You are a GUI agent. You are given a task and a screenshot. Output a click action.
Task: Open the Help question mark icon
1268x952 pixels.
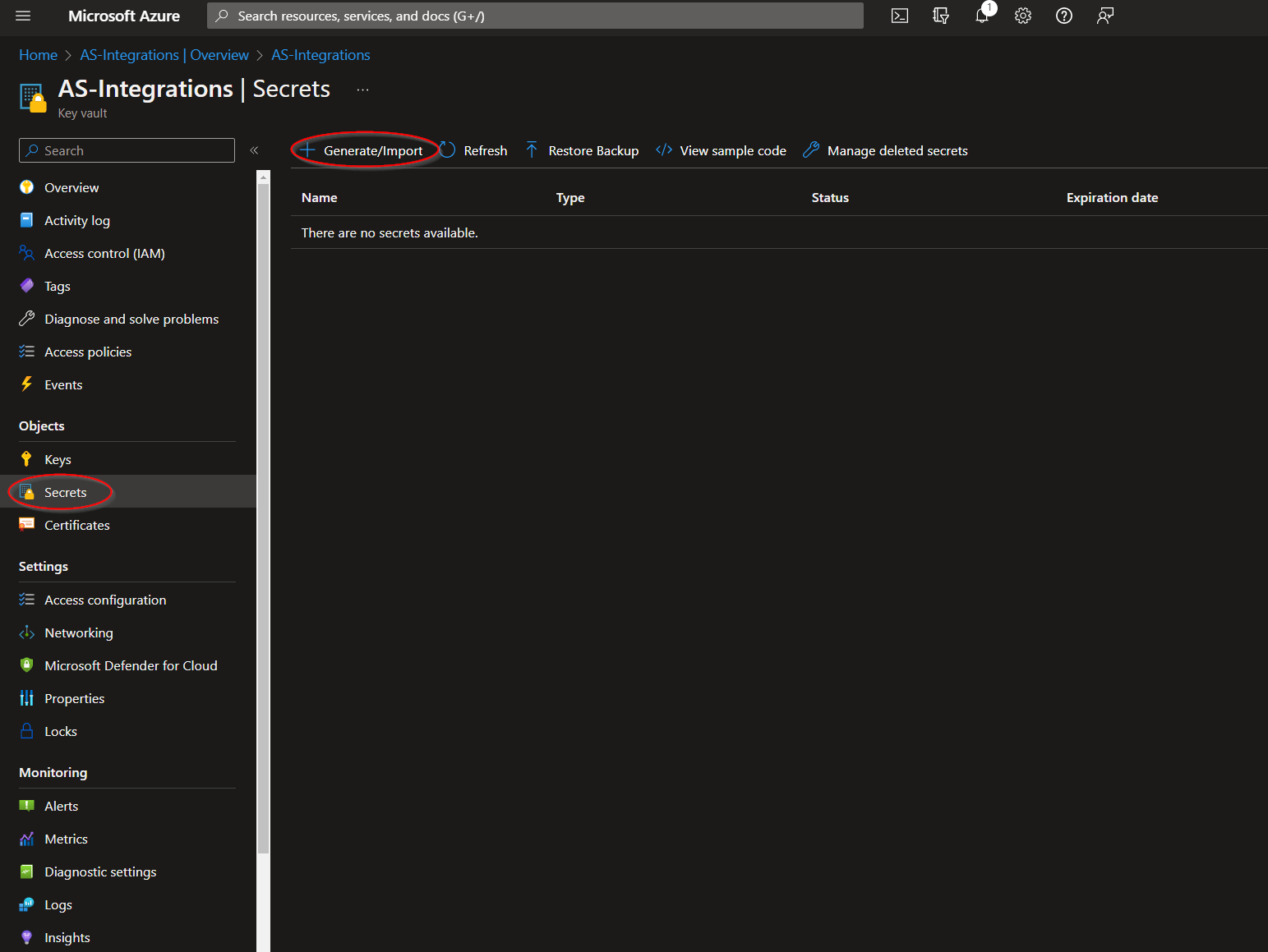pos(1064,16)
